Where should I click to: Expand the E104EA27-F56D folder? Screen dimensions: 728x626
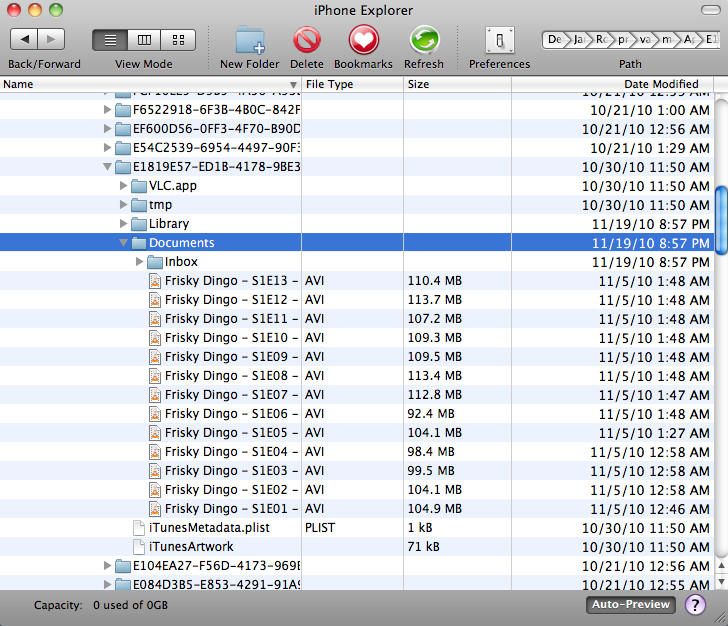[x=107, y=566]
